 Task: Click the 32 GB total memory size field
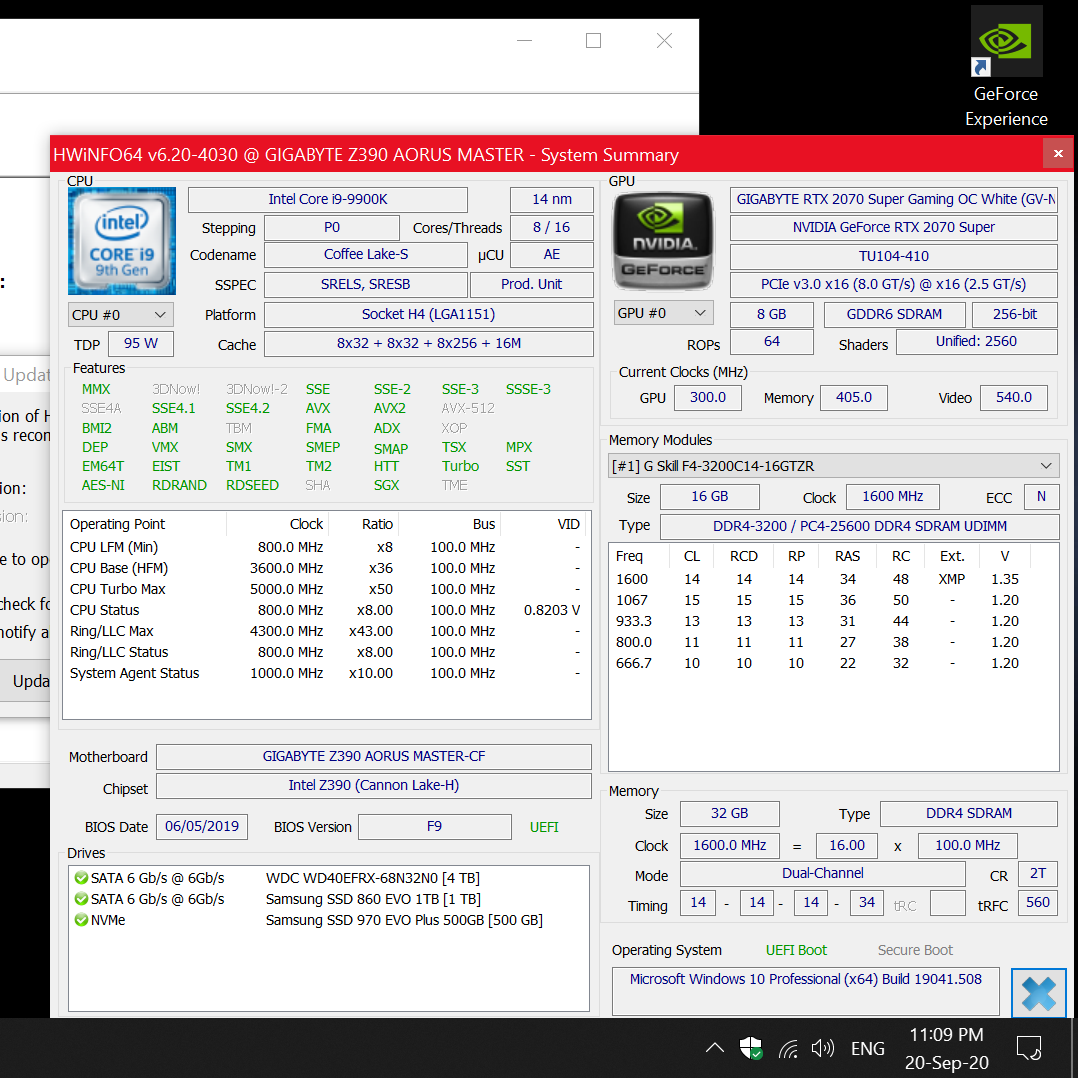[x=729, y=814]
